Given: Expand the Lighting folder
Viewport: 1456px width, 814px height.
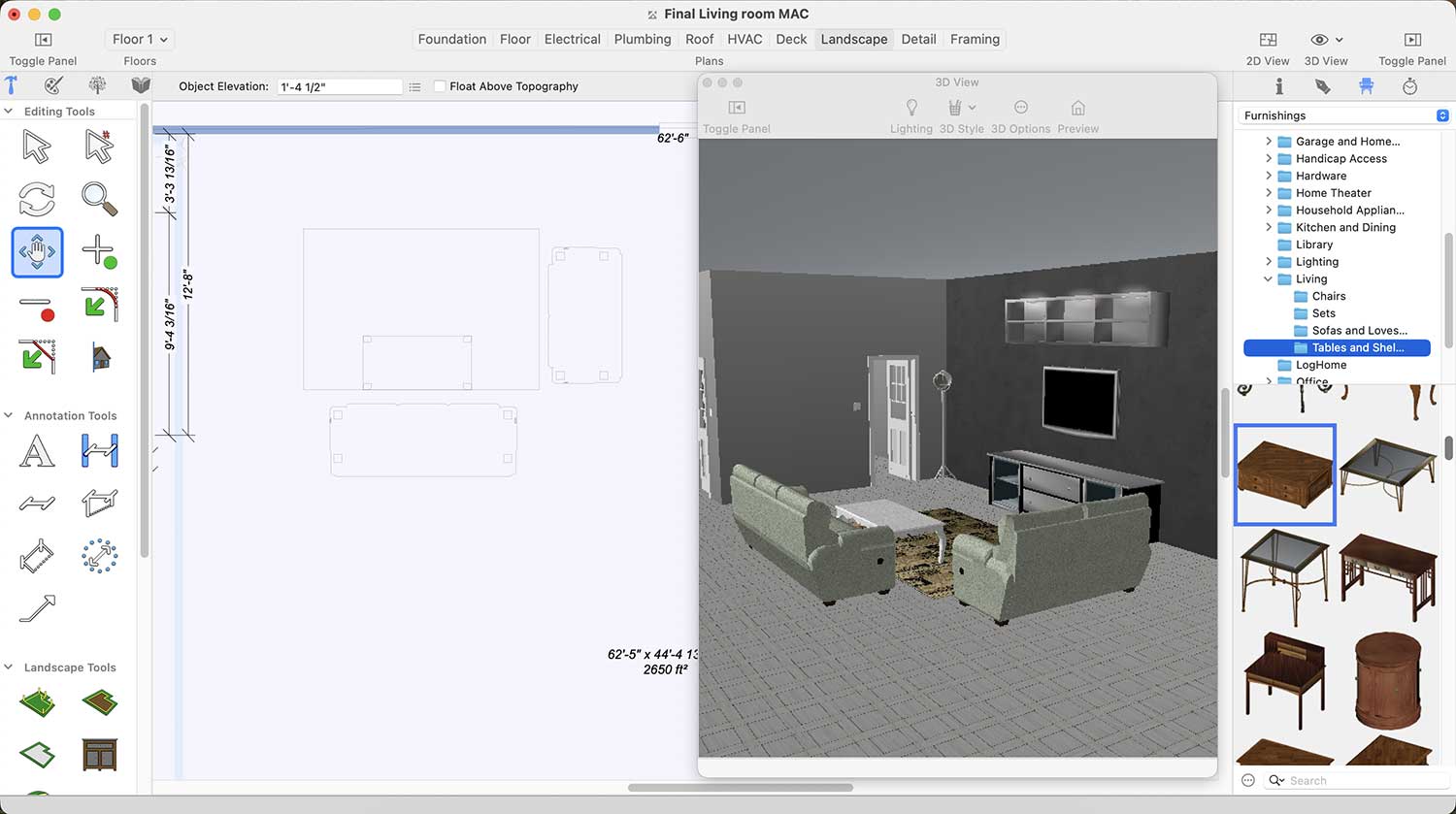Looking at the screenshot, I should click(1269, 262).
